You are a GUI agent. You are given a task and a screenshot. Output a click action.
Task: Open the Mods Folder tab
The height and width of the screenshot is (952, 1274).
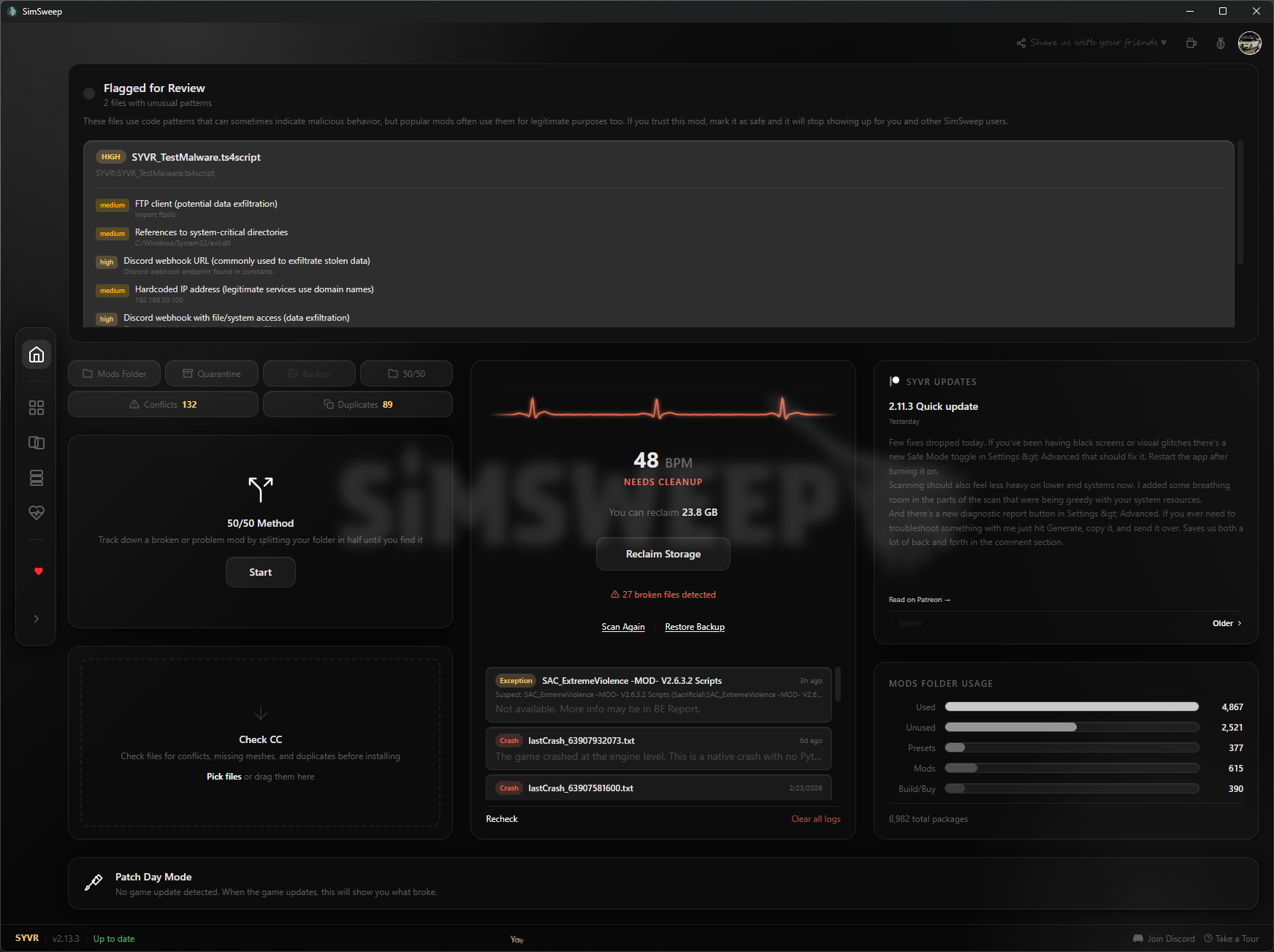(x=115, y=373)
